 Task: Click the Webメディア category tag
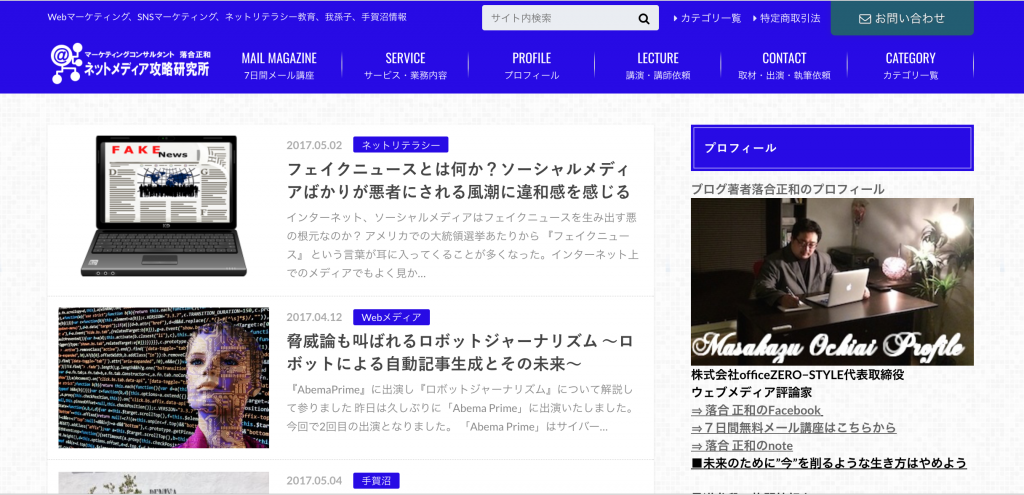pyautogui.click(x=391, y=317)
